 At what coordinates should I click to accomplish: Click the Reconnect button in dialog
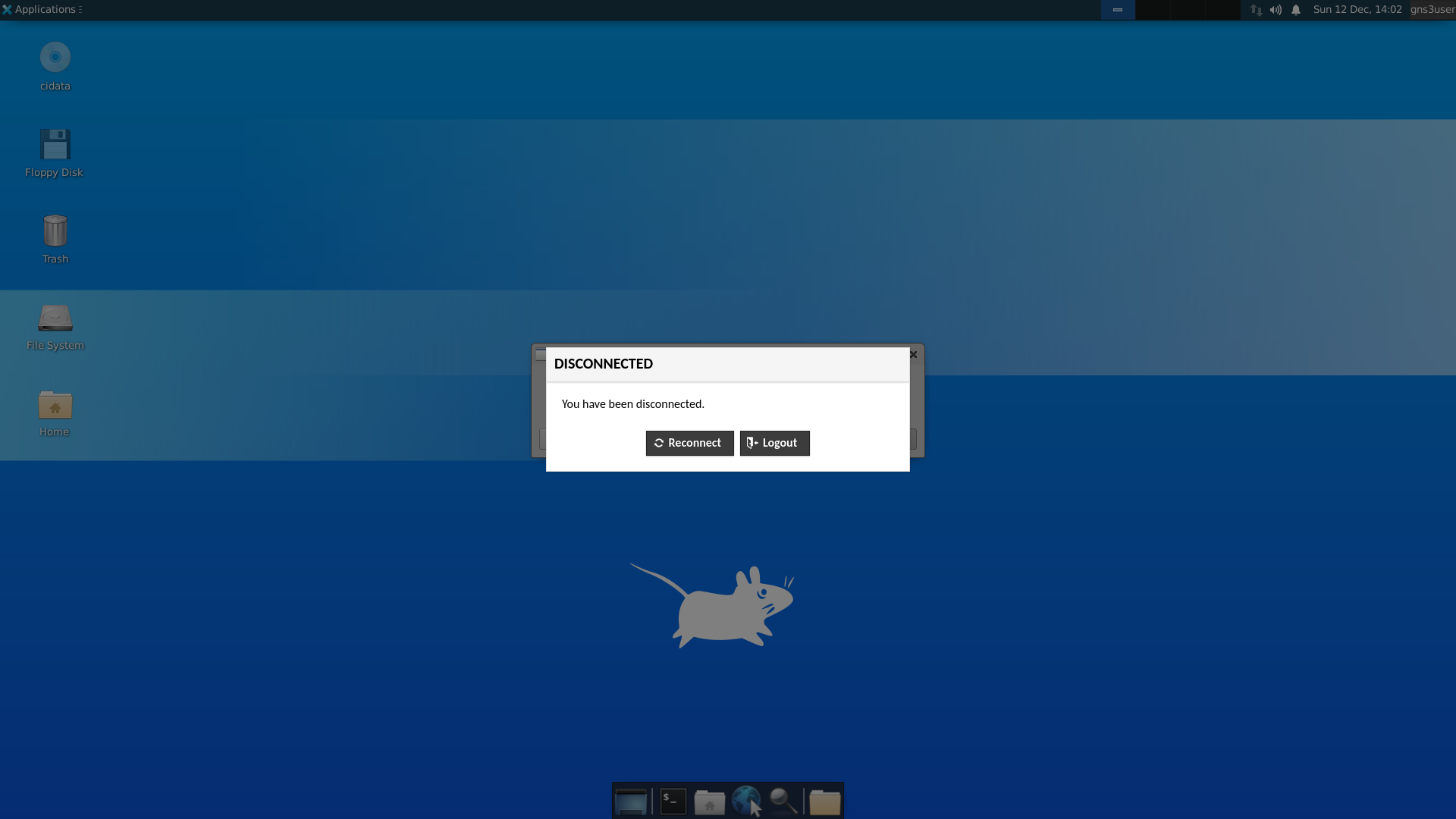689,443
